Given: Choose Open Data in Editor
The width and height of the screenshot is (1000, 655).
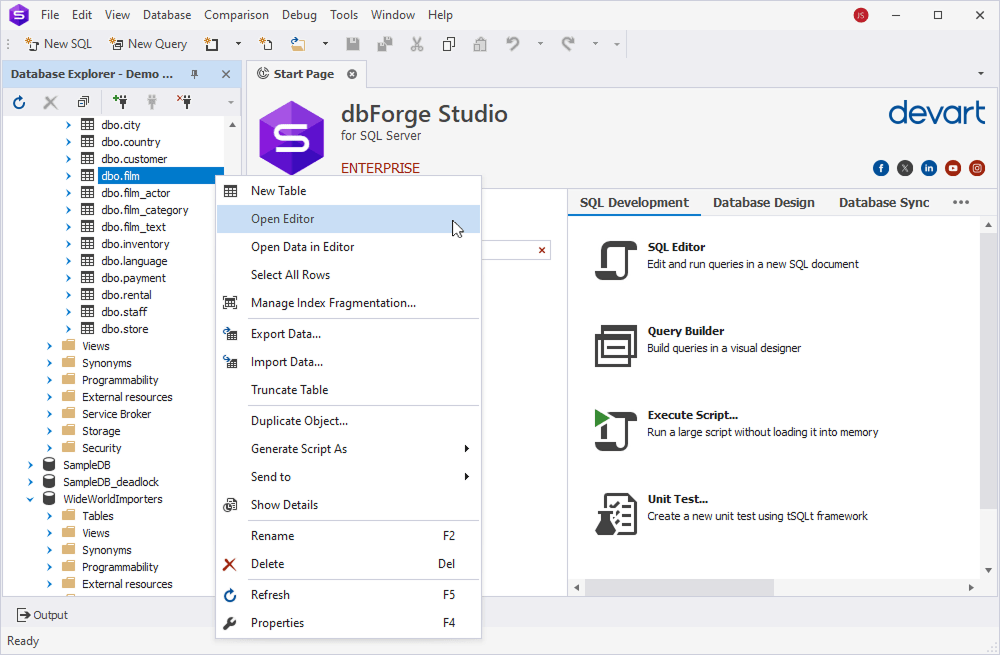Looking at the screenshot, I should tap(348, 247).
